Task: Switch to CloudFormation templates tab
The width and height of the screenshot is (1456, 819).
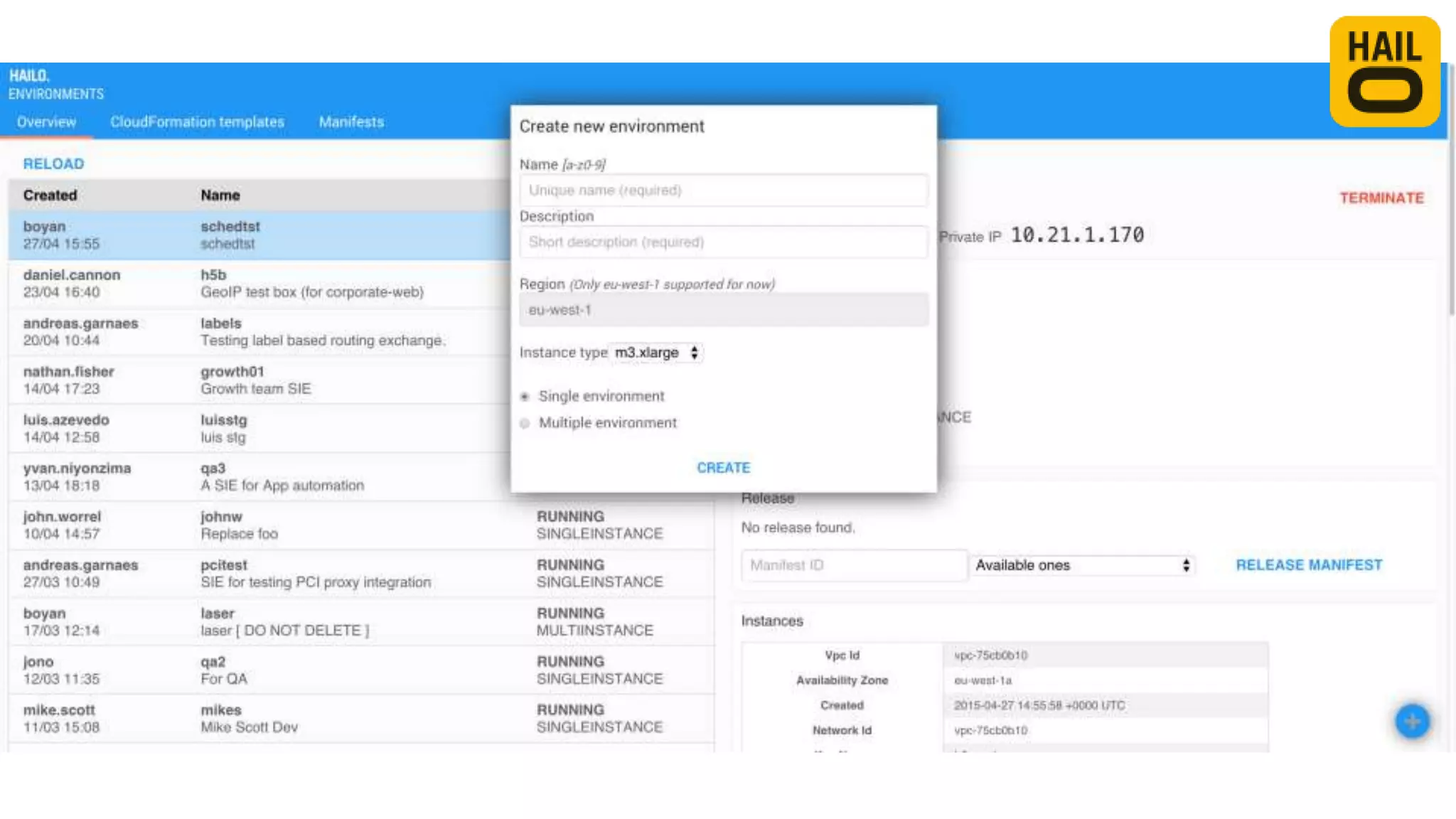Action: (197, 122)
